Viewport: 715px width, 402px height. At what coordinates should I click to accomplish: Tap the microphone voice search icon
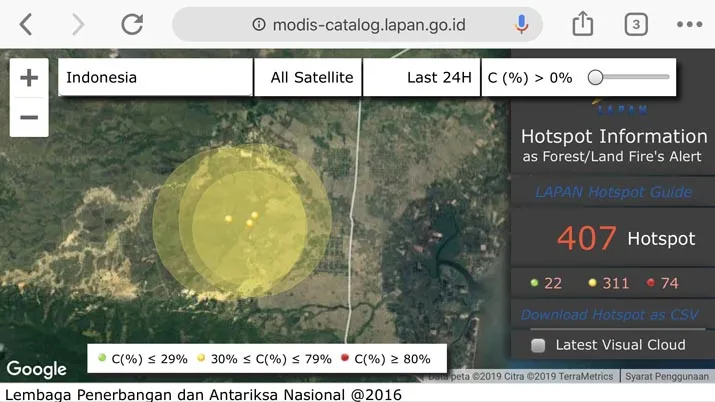click(x=521, y=24)
